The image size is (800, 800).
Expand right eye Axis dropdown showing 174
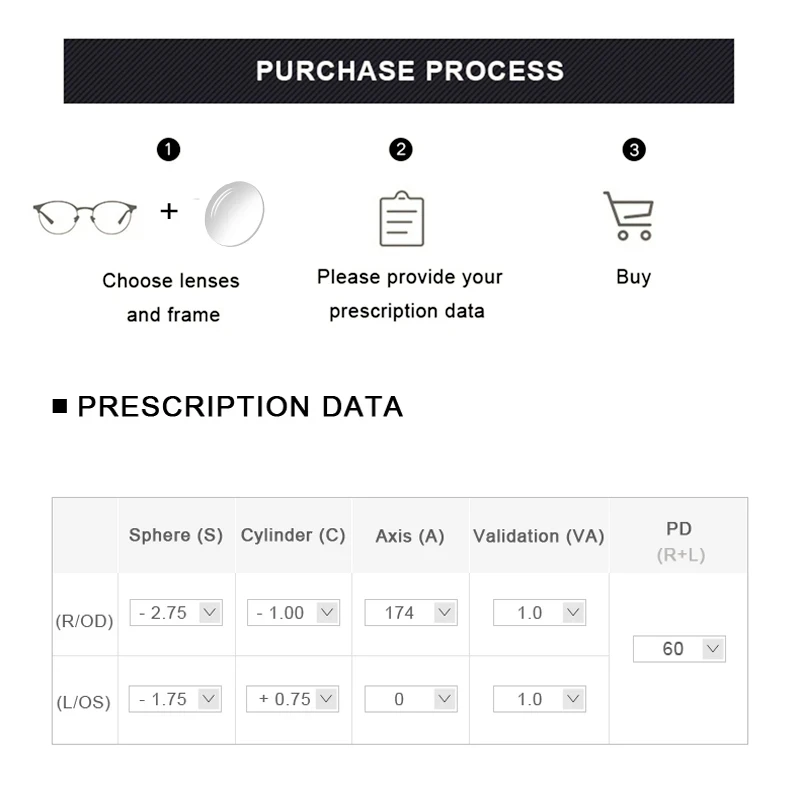411,613
